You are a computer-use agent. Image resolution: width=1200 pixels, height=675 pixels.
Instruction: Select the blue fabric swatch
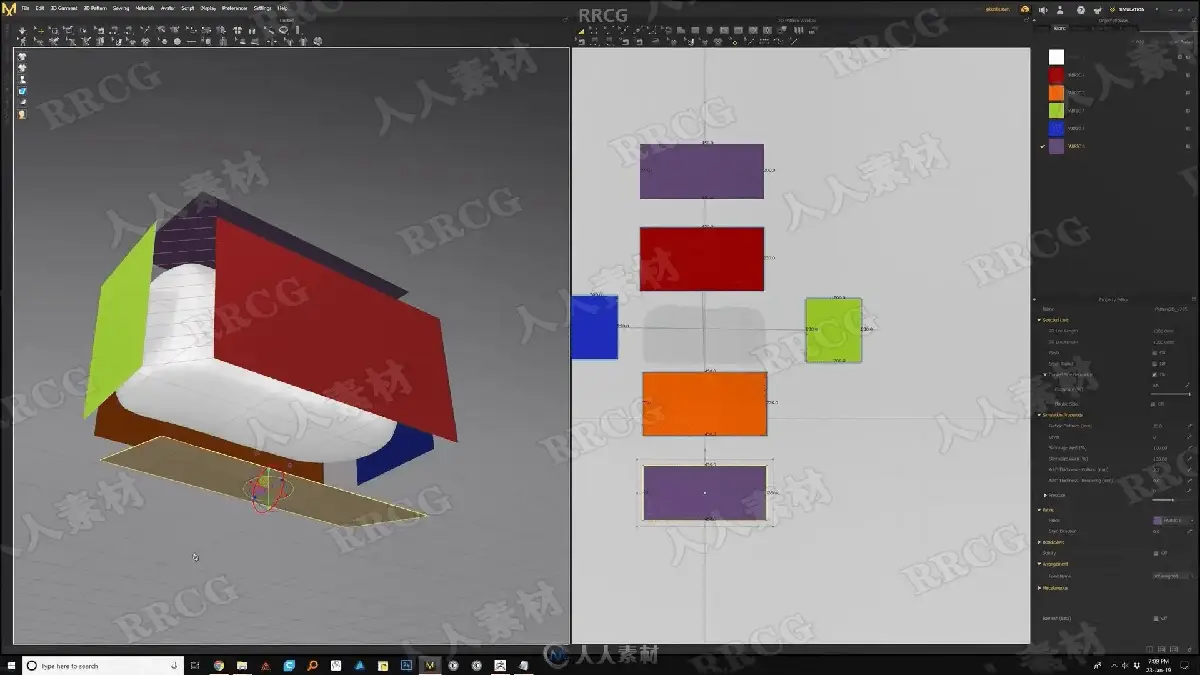tap(1056, 128)
